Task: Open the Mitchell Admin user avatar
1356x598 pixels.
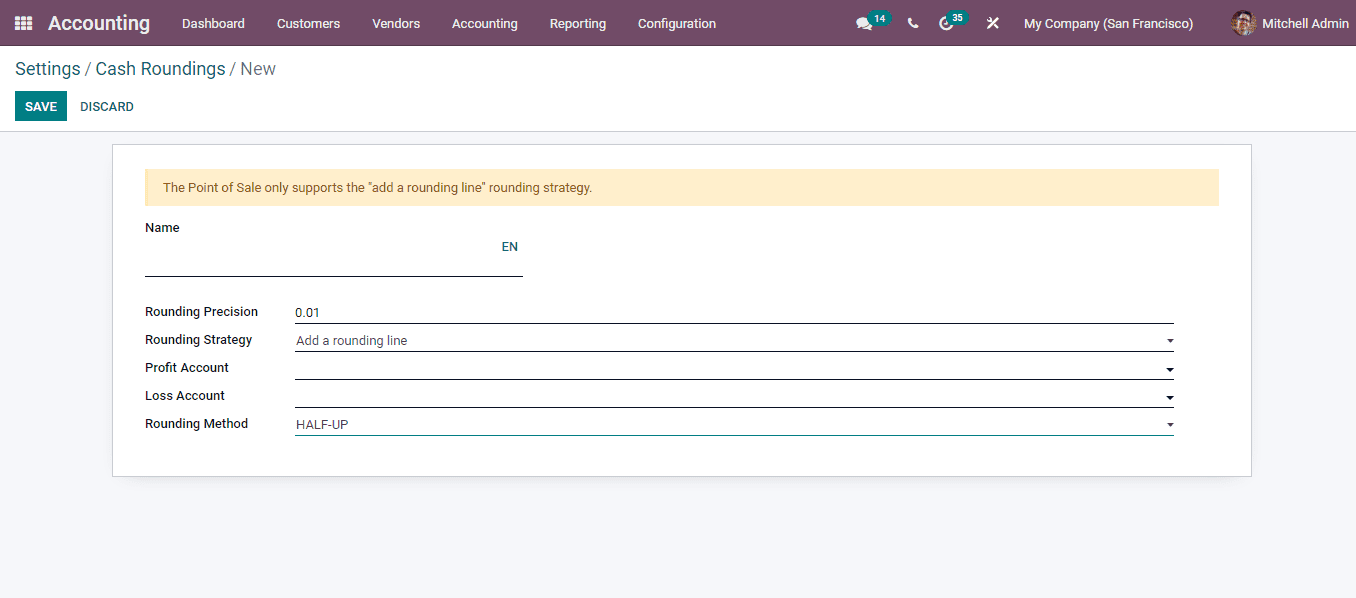Action: [1243, 23]
